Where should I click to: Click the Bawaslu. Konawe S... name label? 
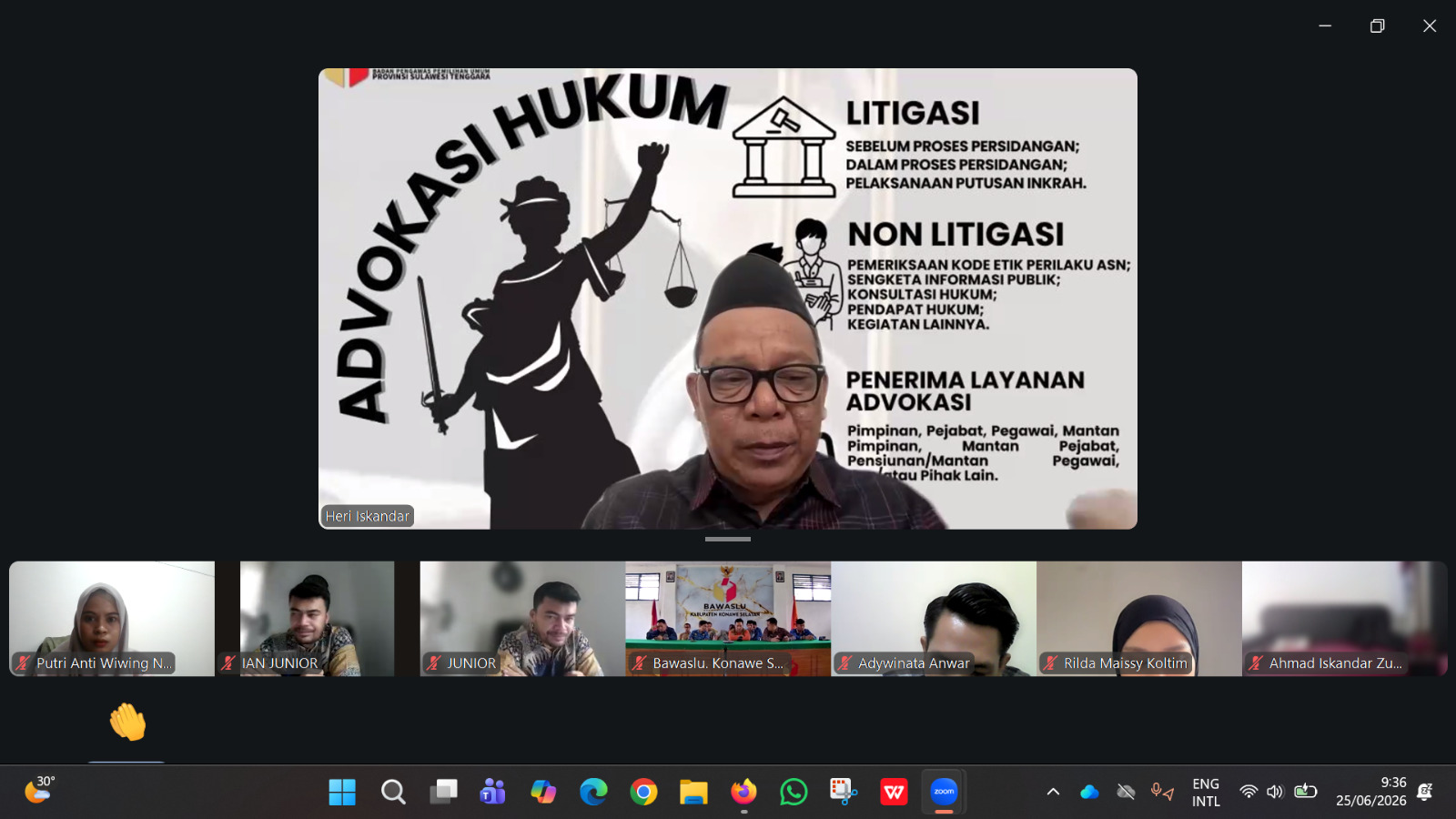pyautogui.click(x=718, y=663)
